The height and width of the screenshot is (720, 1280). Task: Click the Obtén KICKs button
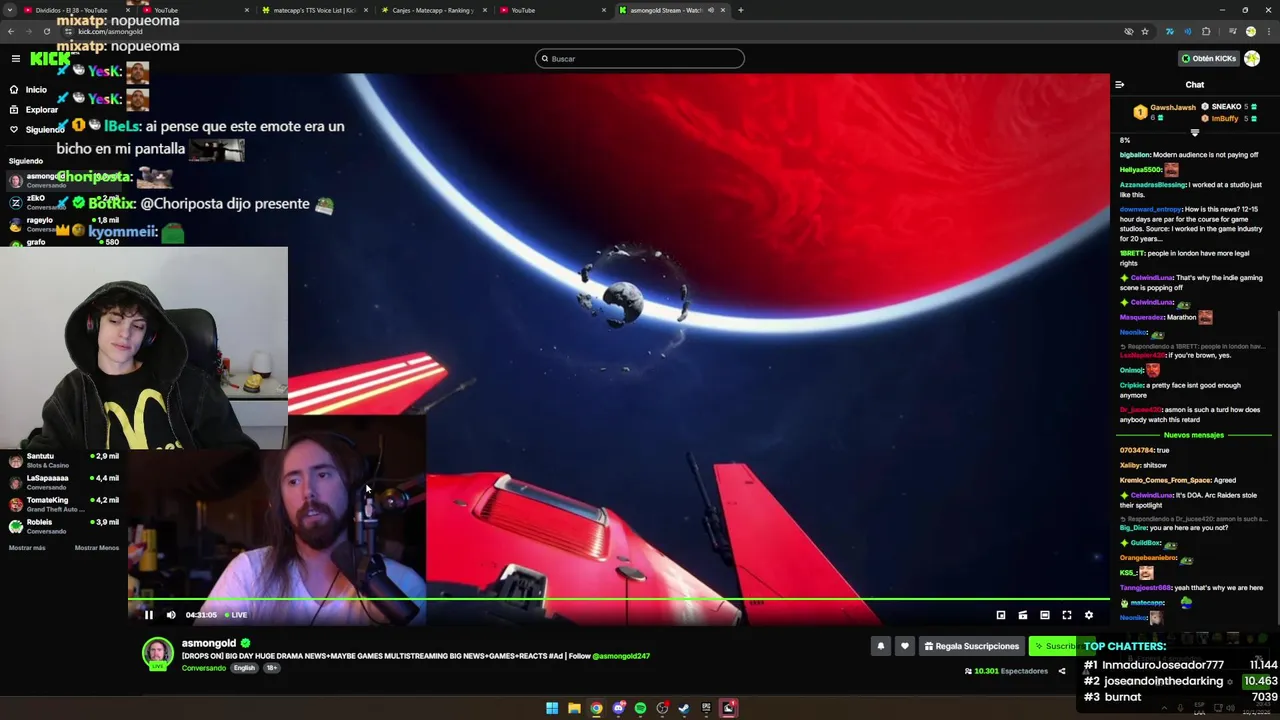pyautogui.click(x=1209, y=59)
